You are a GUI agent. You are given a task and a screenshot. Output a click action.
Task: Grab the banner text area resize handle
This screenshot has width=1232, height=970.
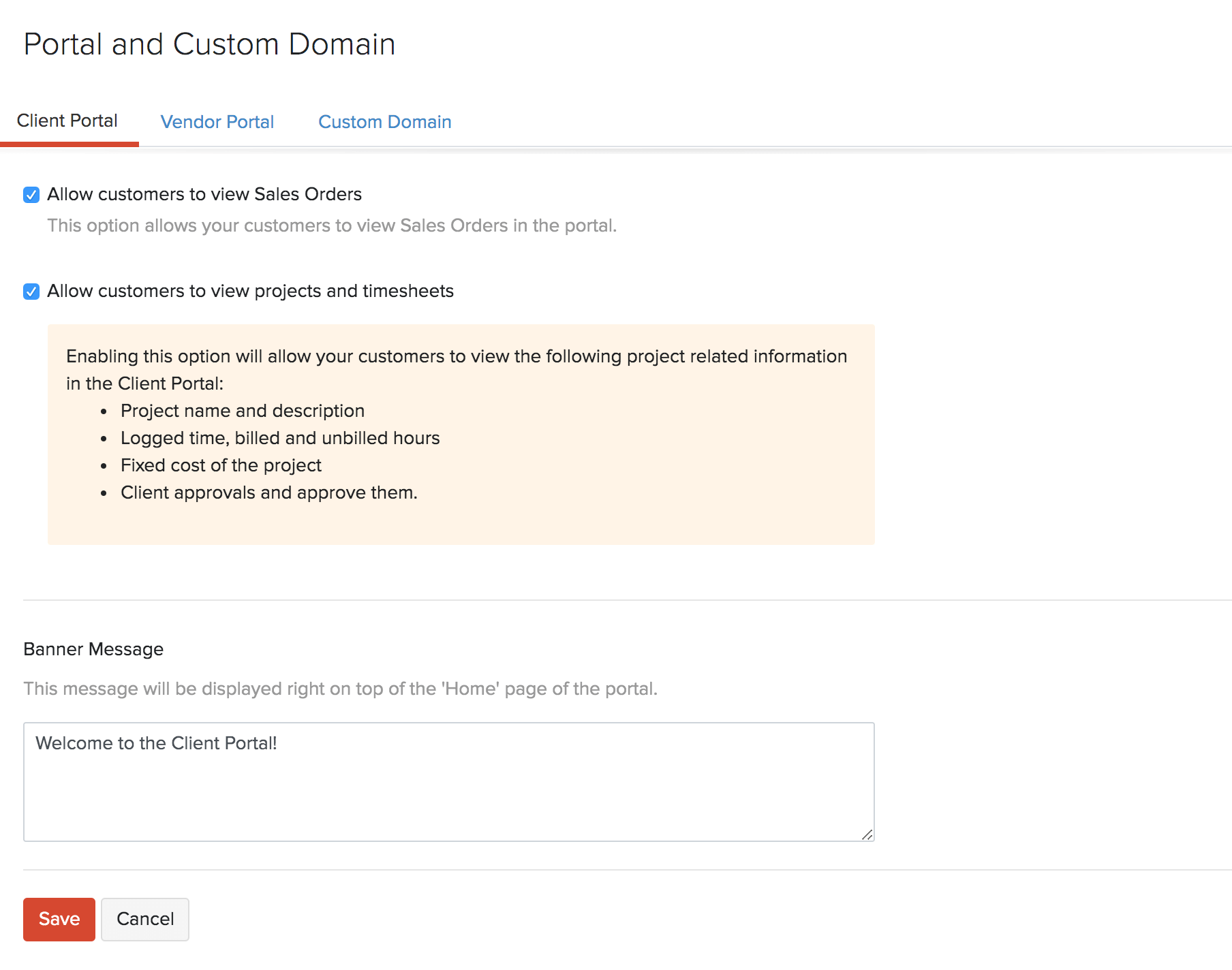pyautogui.click(x=867, y=834)
